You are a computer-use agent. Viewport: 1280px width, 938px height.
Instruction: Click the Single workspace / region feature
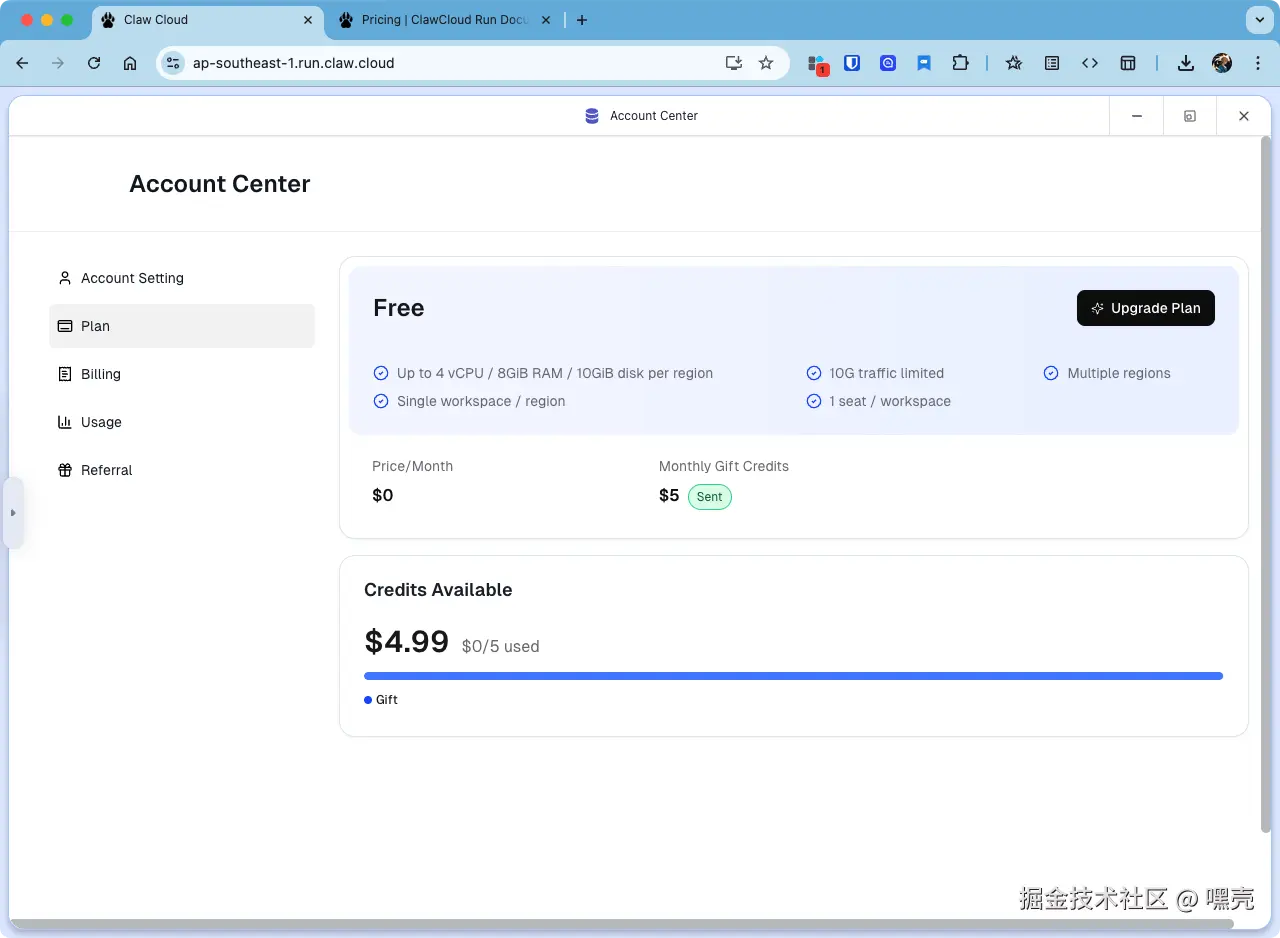481,401
